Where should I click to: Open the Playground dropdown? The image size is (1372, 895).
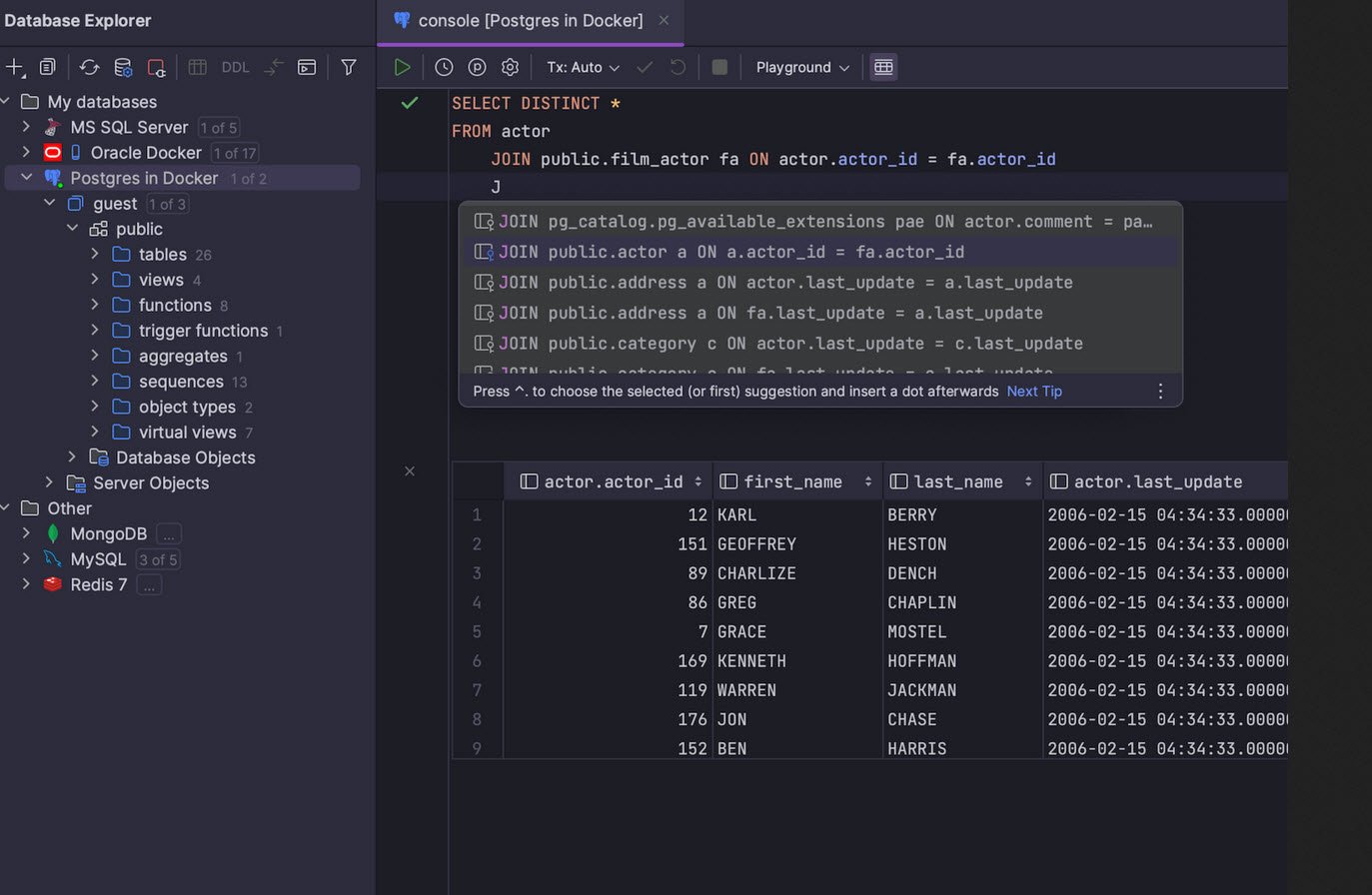(x=800, y=67)
